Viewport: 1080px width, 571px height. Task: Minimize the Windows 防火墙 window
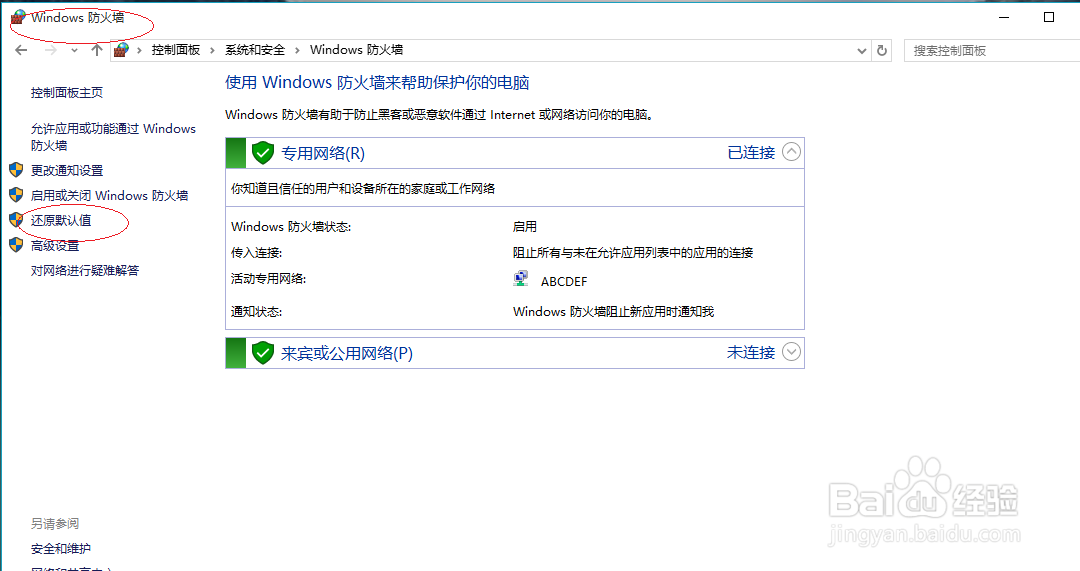(1004, 17)
